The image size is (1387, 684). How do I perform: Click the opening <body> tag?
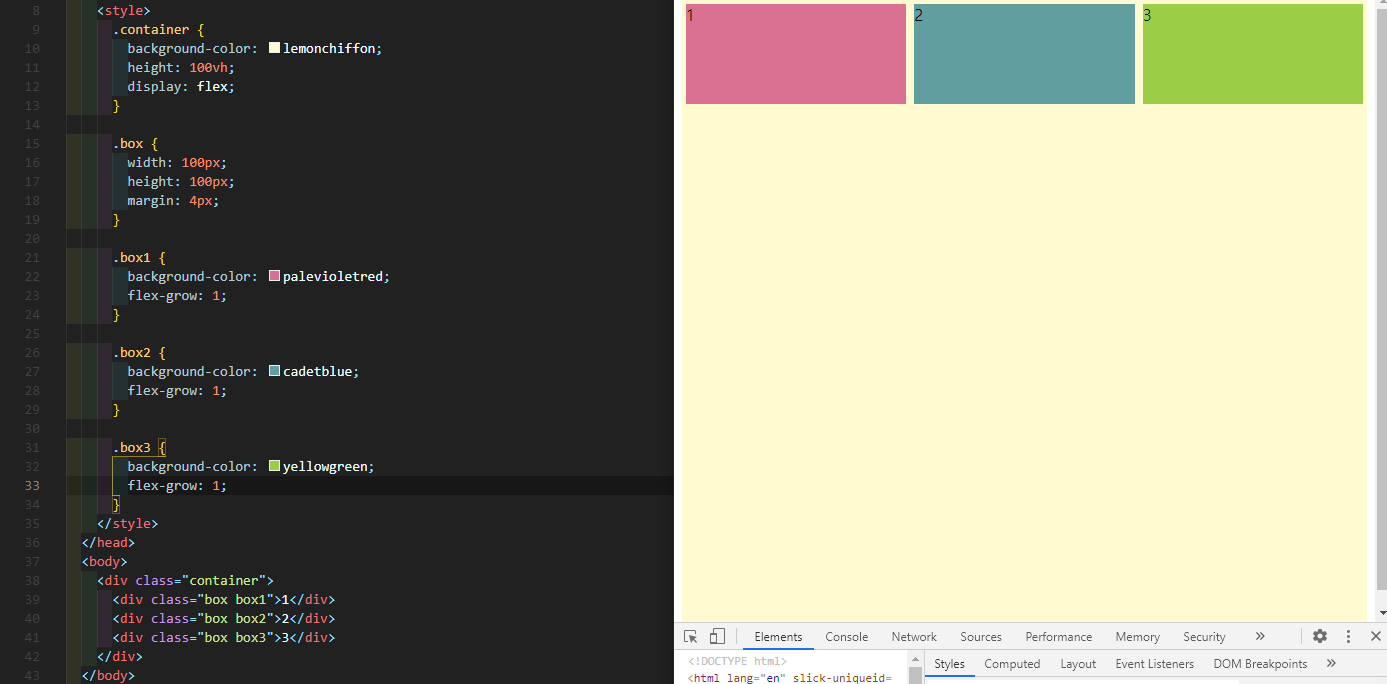tap(104, 561)
